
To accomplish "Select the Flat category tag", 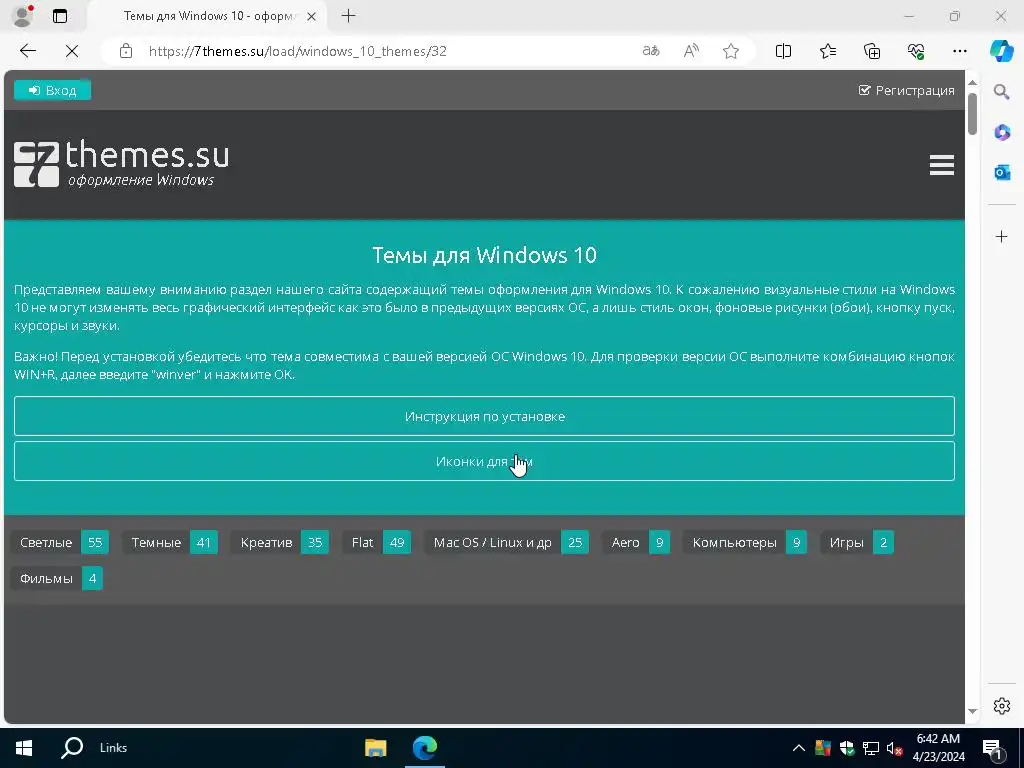I will (377, 542).
